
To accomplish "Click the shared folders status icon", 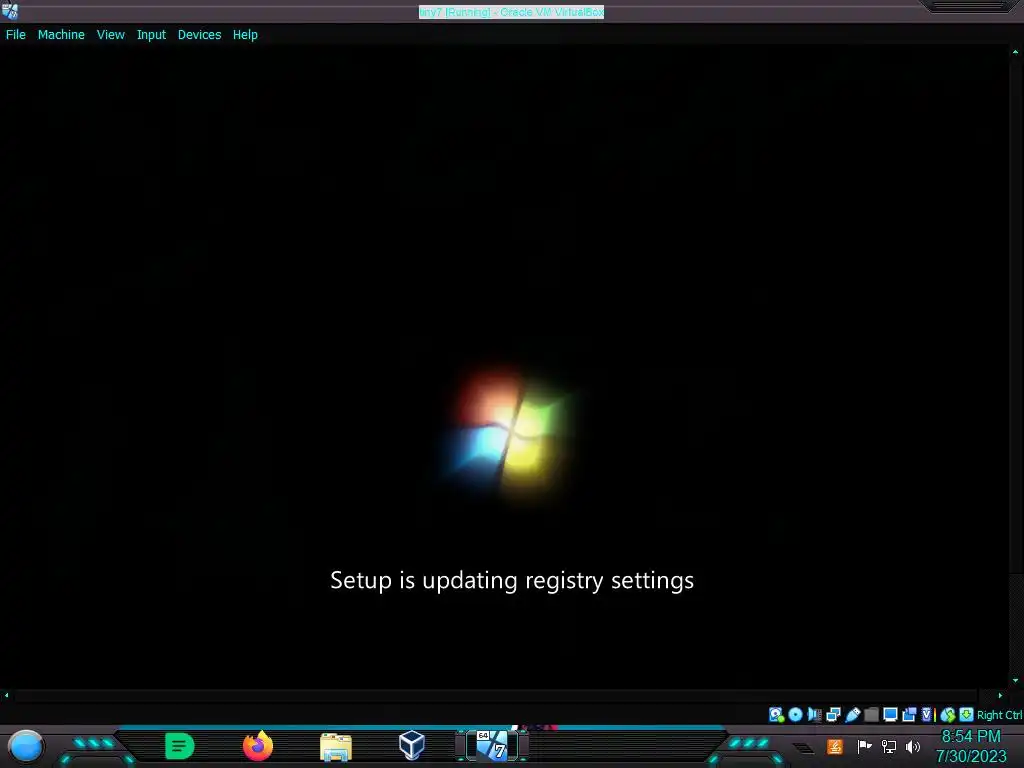I will [x=871, y=714].
